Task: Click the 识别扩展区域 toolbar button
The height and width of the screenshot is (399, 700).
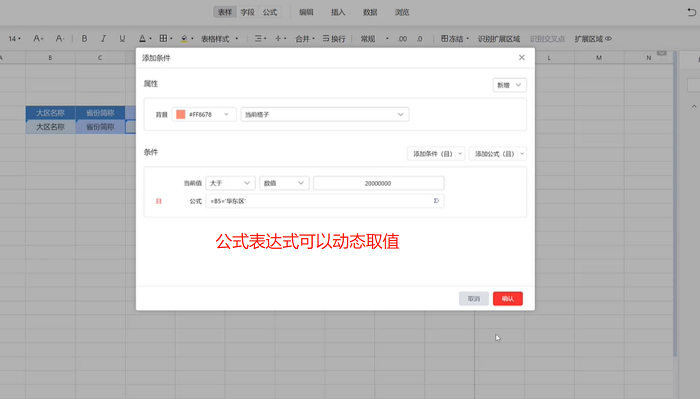Action: click(499, 39)
